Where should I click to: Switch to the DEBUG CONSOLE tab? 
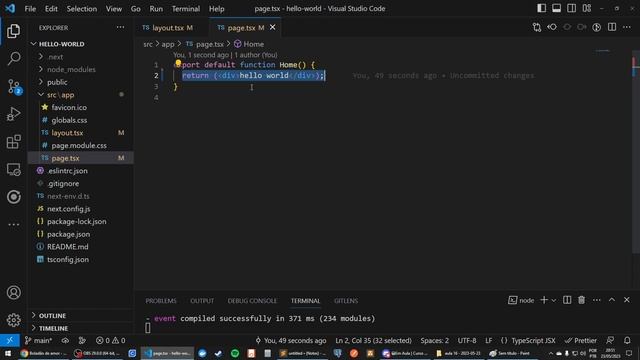252,301
